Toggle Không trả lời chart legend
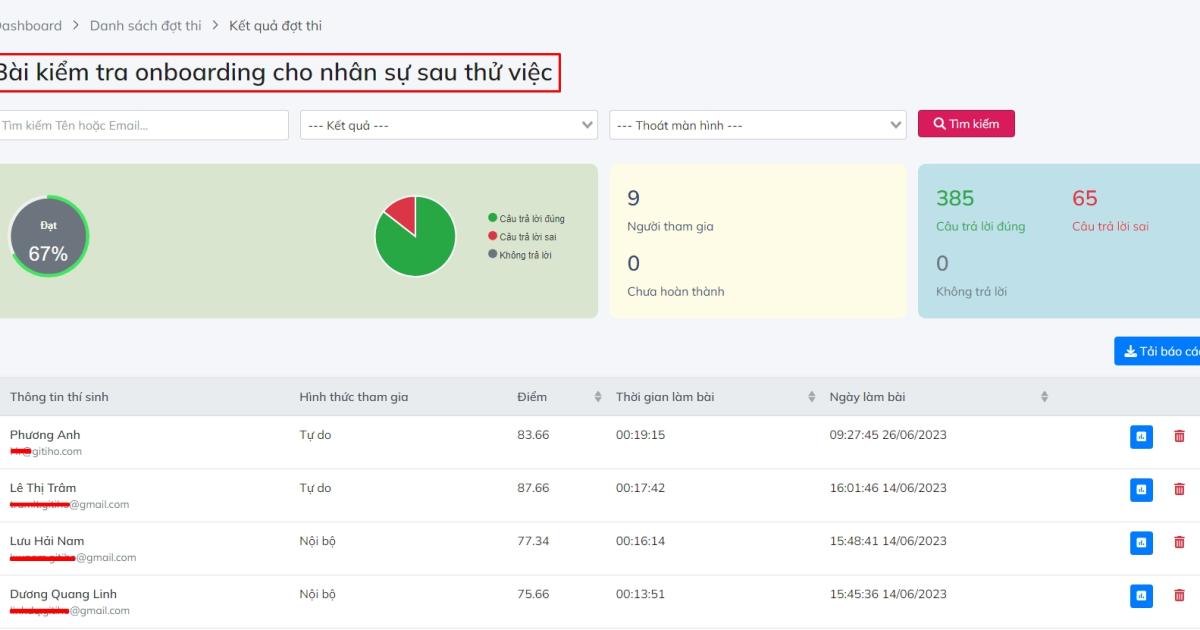The height and width of the screenshot is (630, 1200). click(520, 254)
